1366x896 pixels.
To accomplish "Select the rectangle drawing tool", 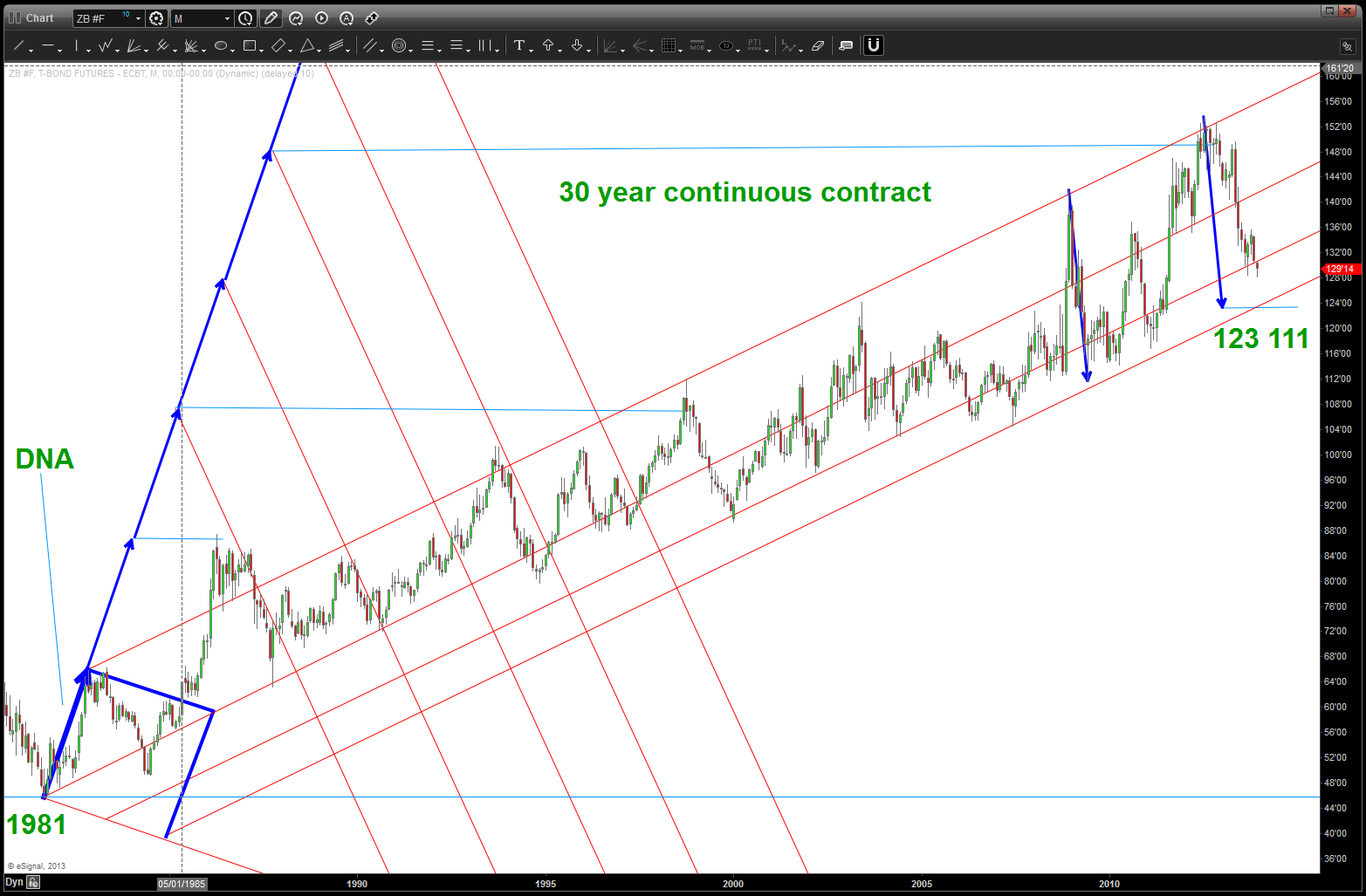I will tap(250, 46).
